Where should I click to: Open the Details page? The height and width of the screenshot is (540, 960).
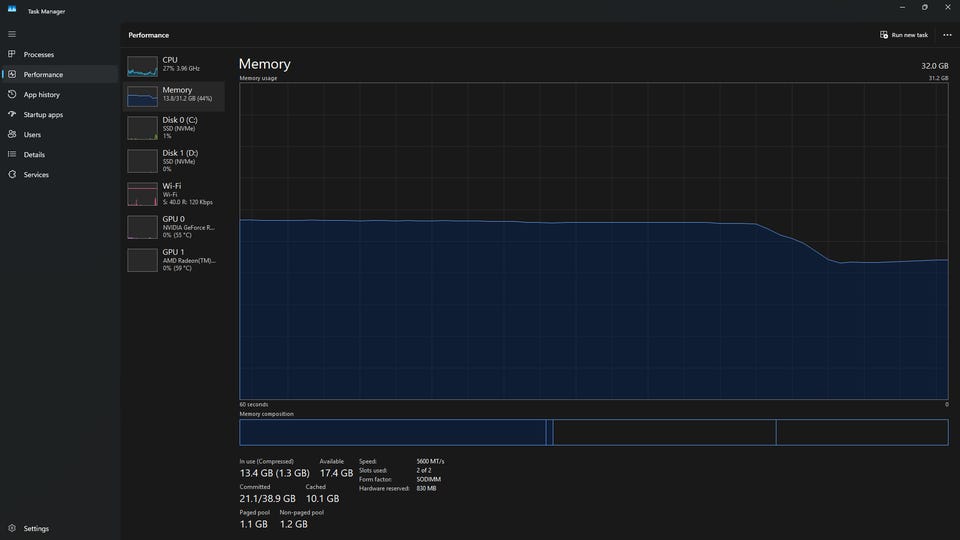coord(59,155)
